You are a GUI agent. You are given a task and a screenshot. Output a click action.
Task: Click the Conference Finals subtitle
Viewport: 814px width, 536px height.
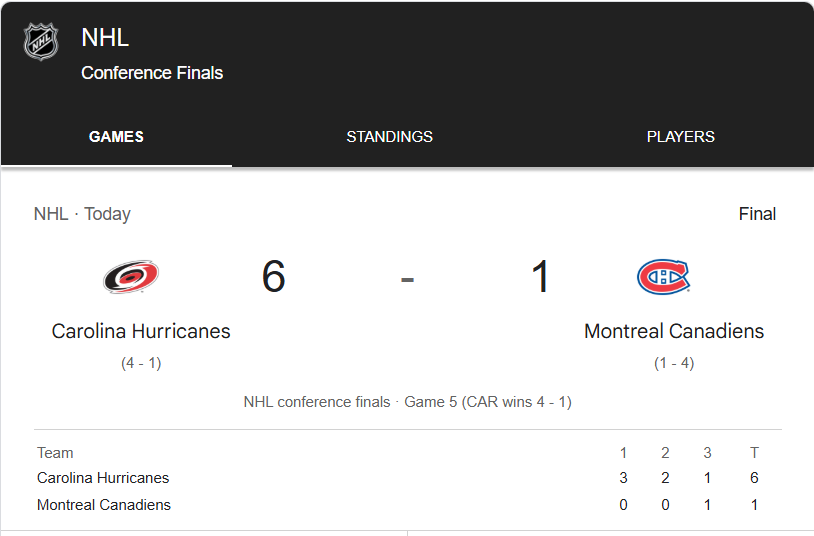[x=152, y=73]
